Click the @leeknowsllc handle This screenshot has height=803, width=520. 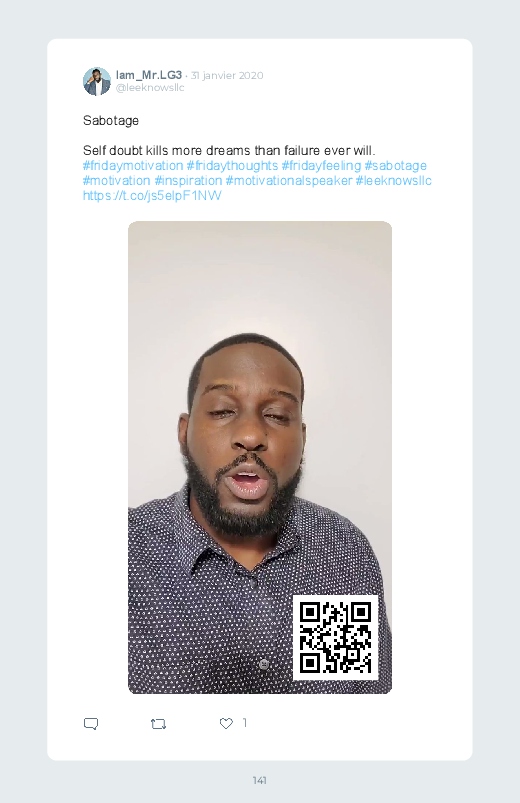(150, 88)
